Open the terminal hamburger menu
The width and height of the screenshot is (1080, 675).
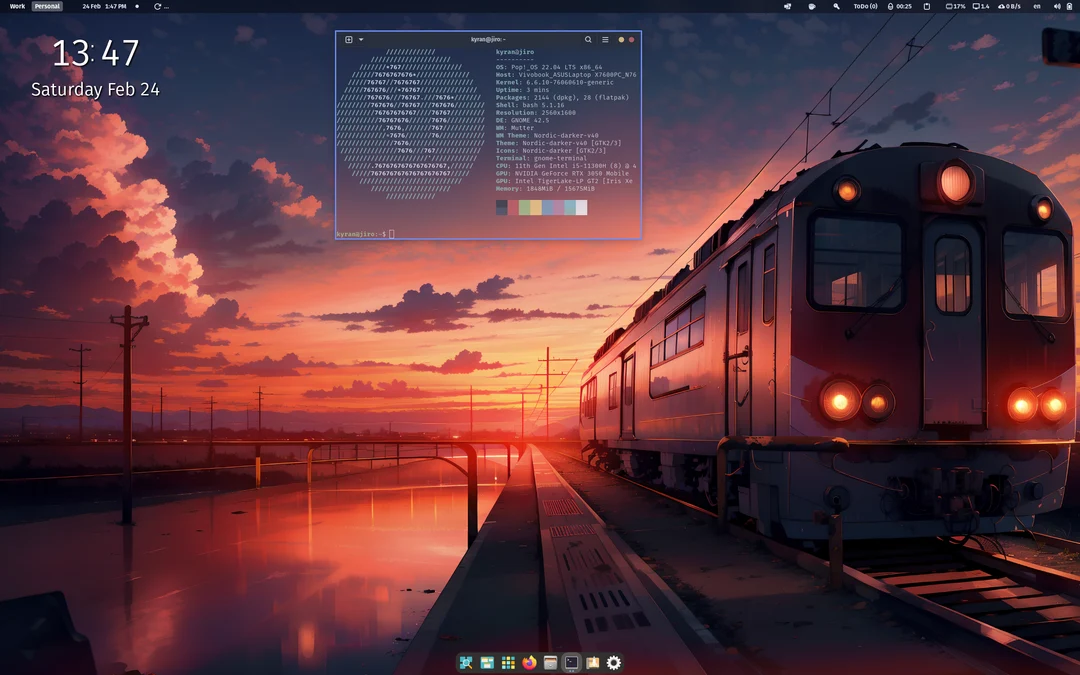[x=605, y=39]
